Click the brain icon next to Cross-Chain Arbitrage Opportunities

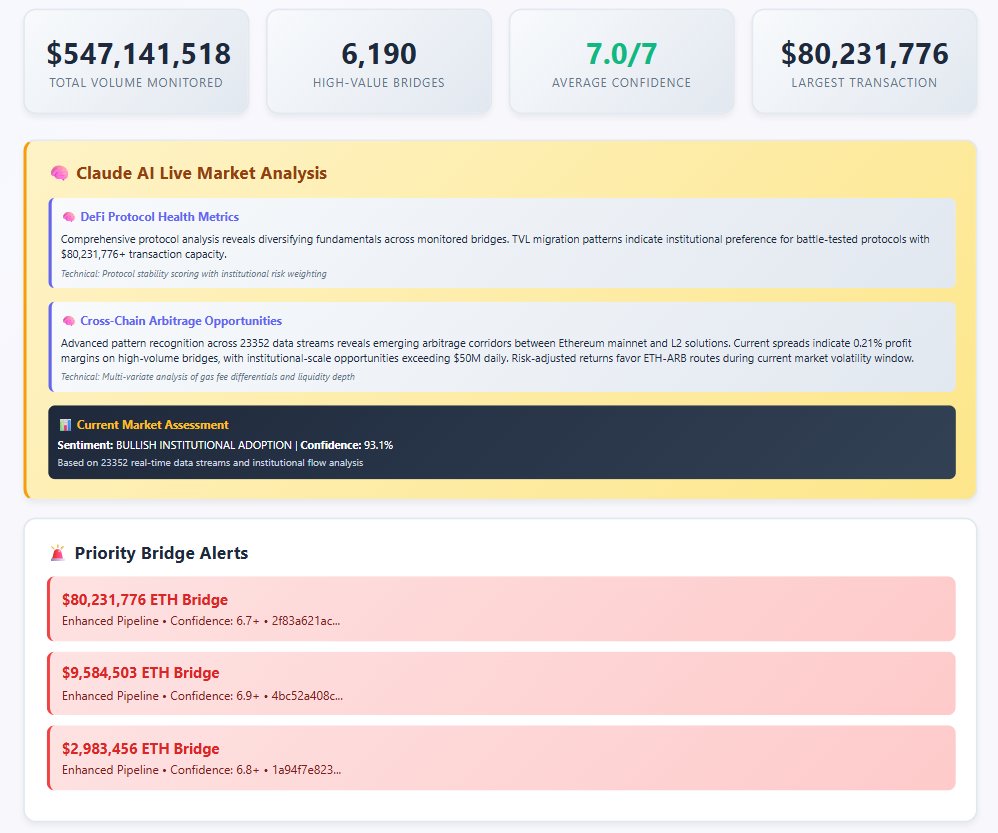[x=69, y=321]
